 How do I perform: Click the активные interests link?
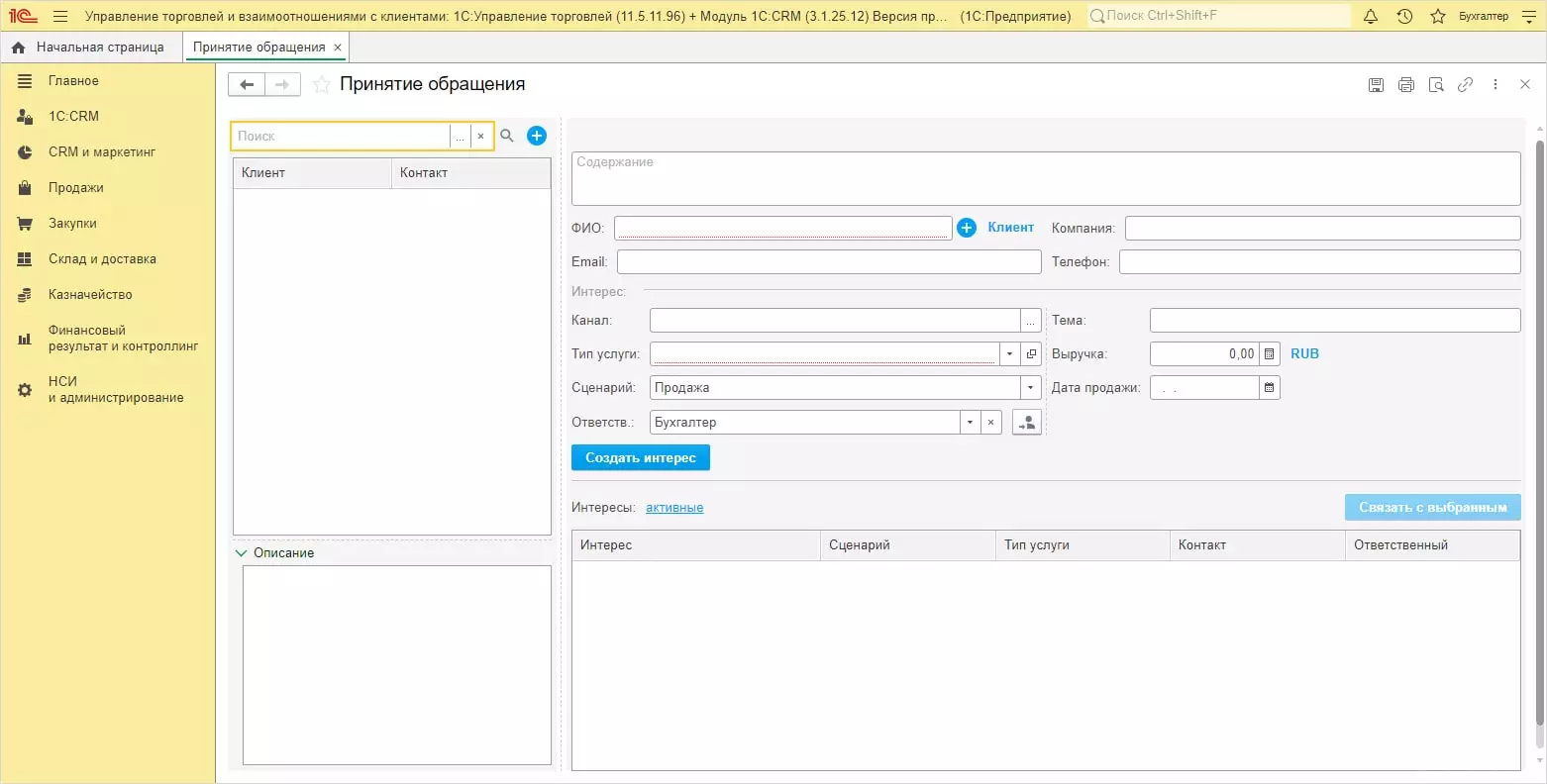(674, 508)
